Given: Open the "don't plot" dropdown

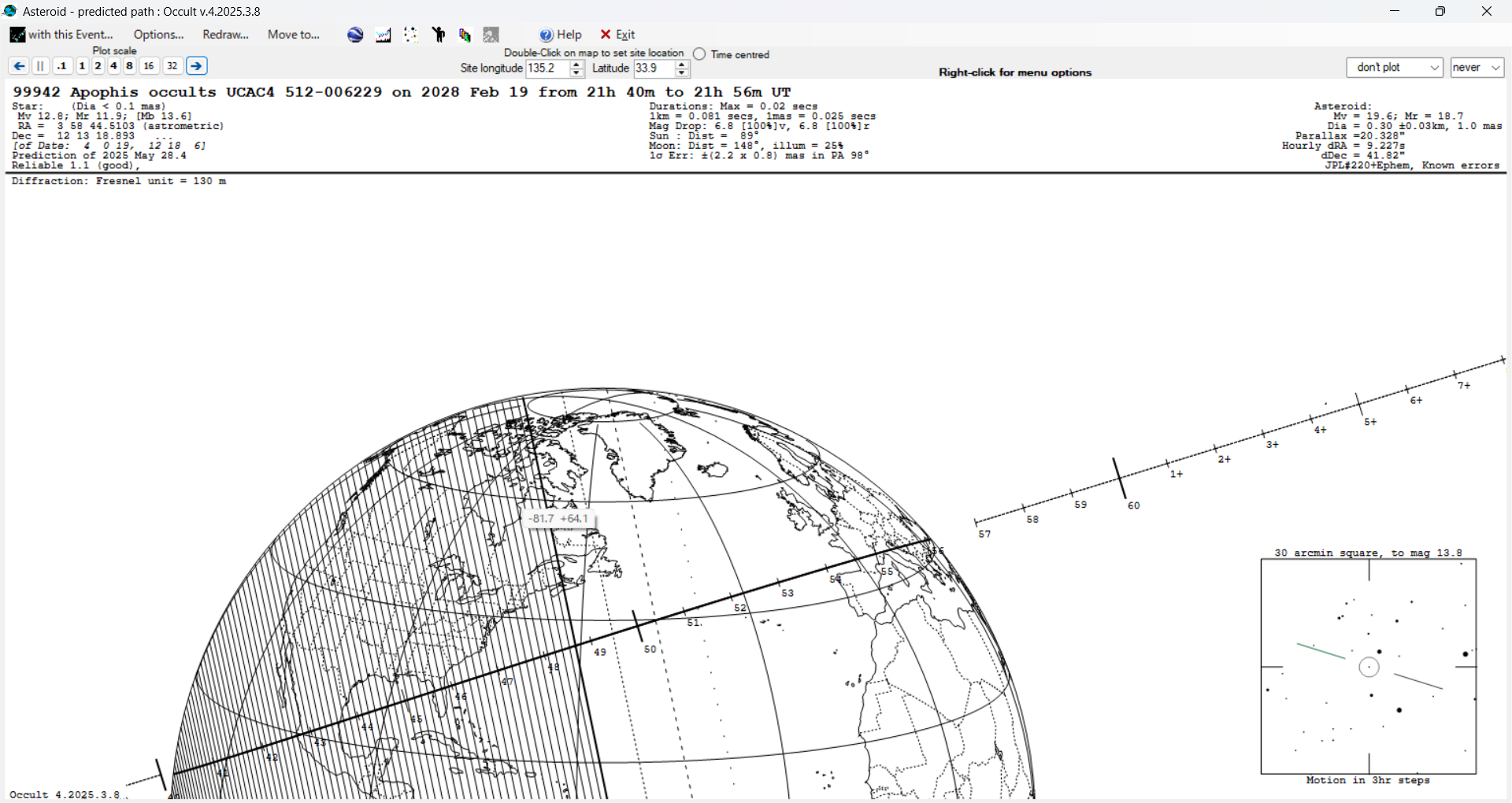Looking at the screenshot, I should (x=1395, y=68).
